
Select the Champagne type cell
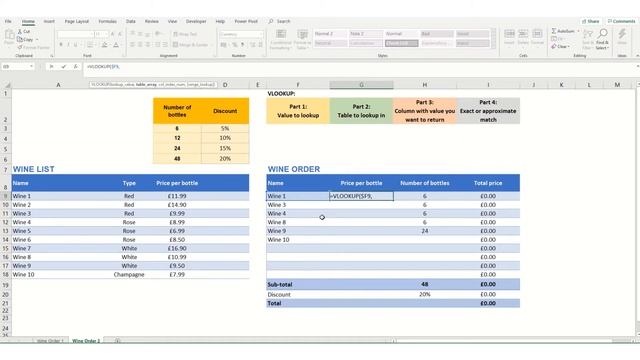(129, 275)
